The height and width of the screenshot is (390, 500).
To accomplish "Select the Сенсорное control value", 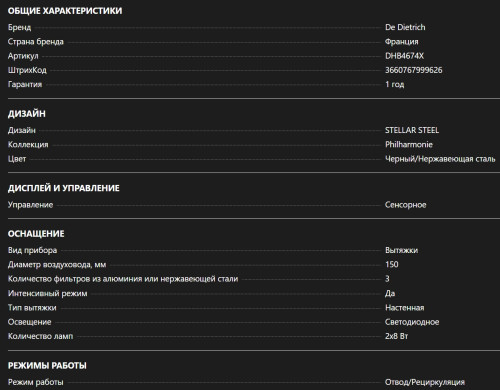I will tap(406, 205).
